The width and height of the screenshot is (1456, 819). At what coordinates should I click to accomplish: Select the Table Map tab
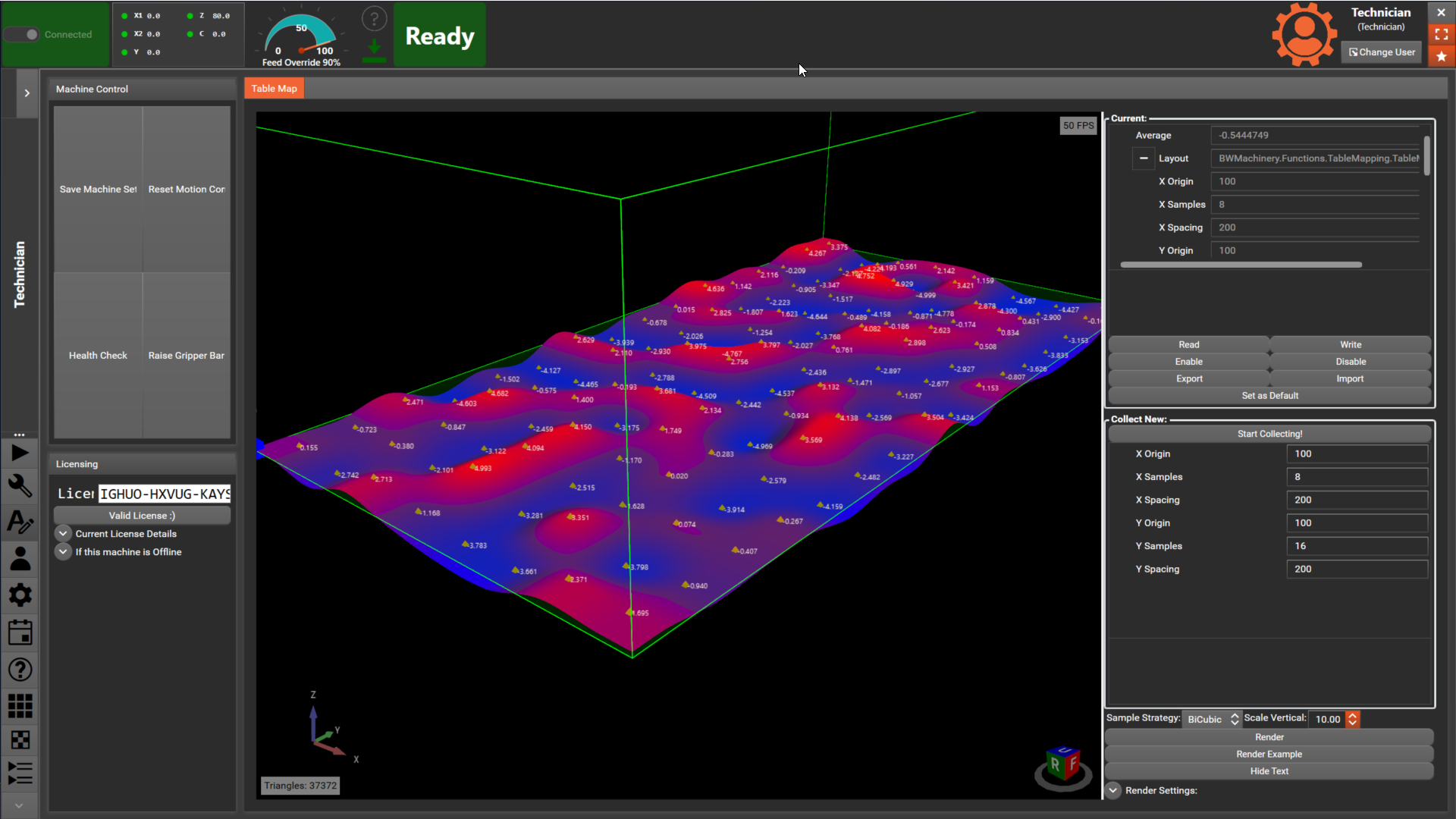tap(274, 89)
